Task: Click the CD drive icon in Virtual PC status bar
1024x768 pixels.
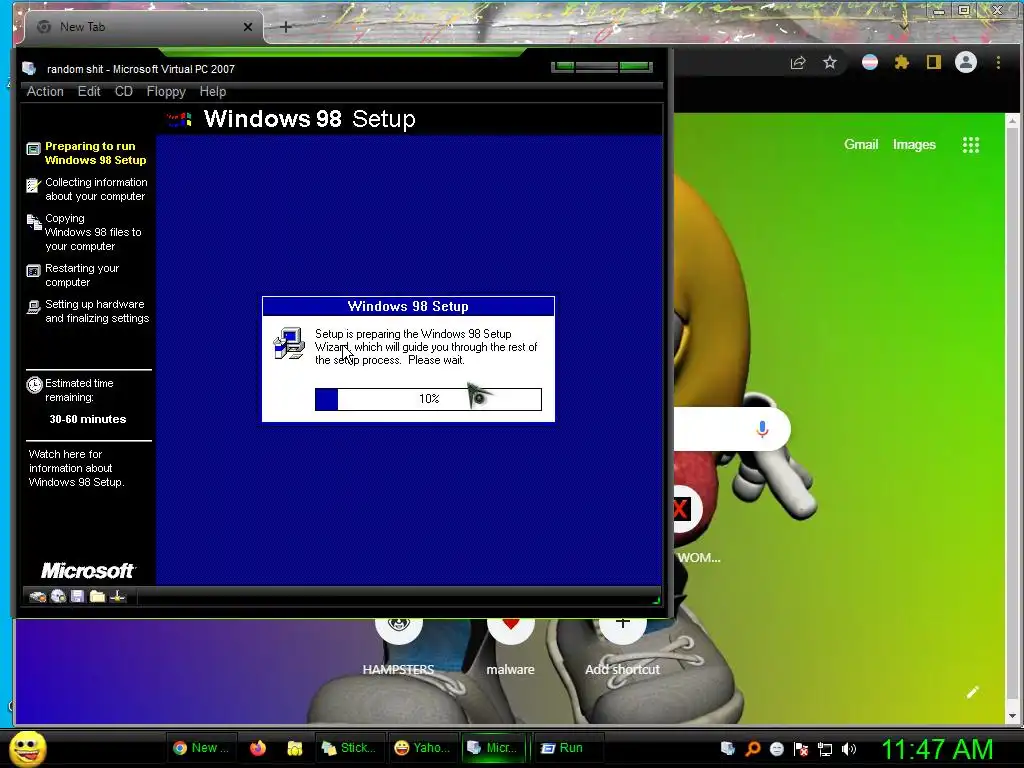Action: (x=58, y=596)
